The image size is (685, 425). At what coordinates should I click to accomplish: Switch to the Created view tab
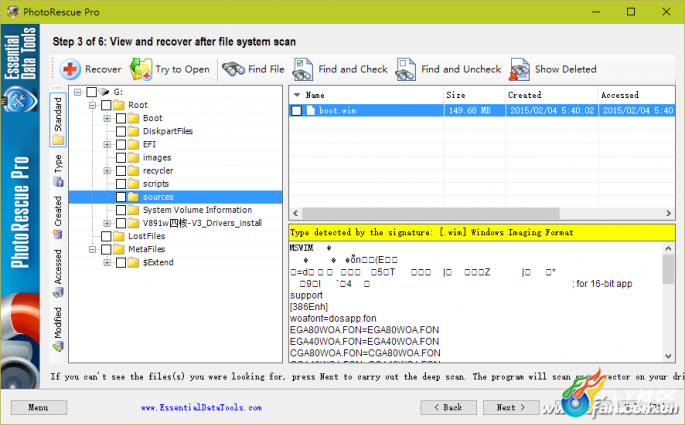coord(58,218)
